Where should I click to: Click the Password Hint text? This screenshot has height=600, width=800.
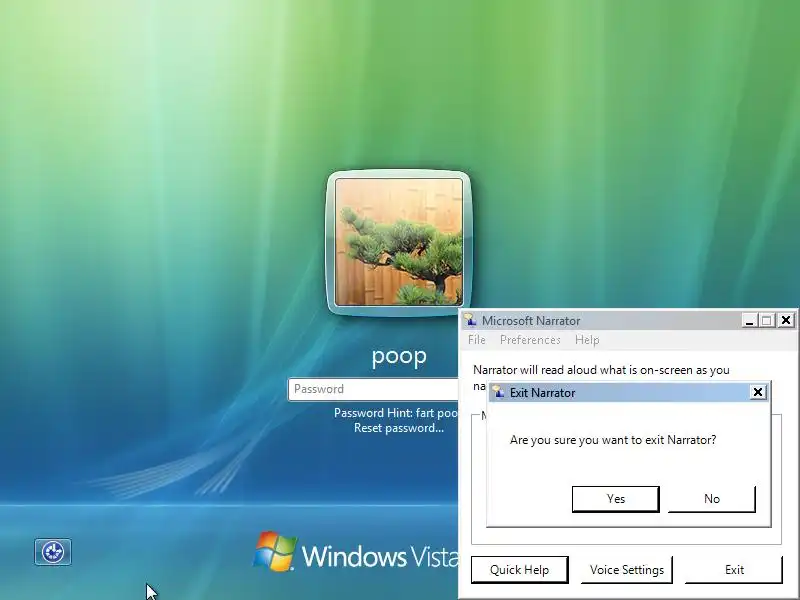coord(396,413)
